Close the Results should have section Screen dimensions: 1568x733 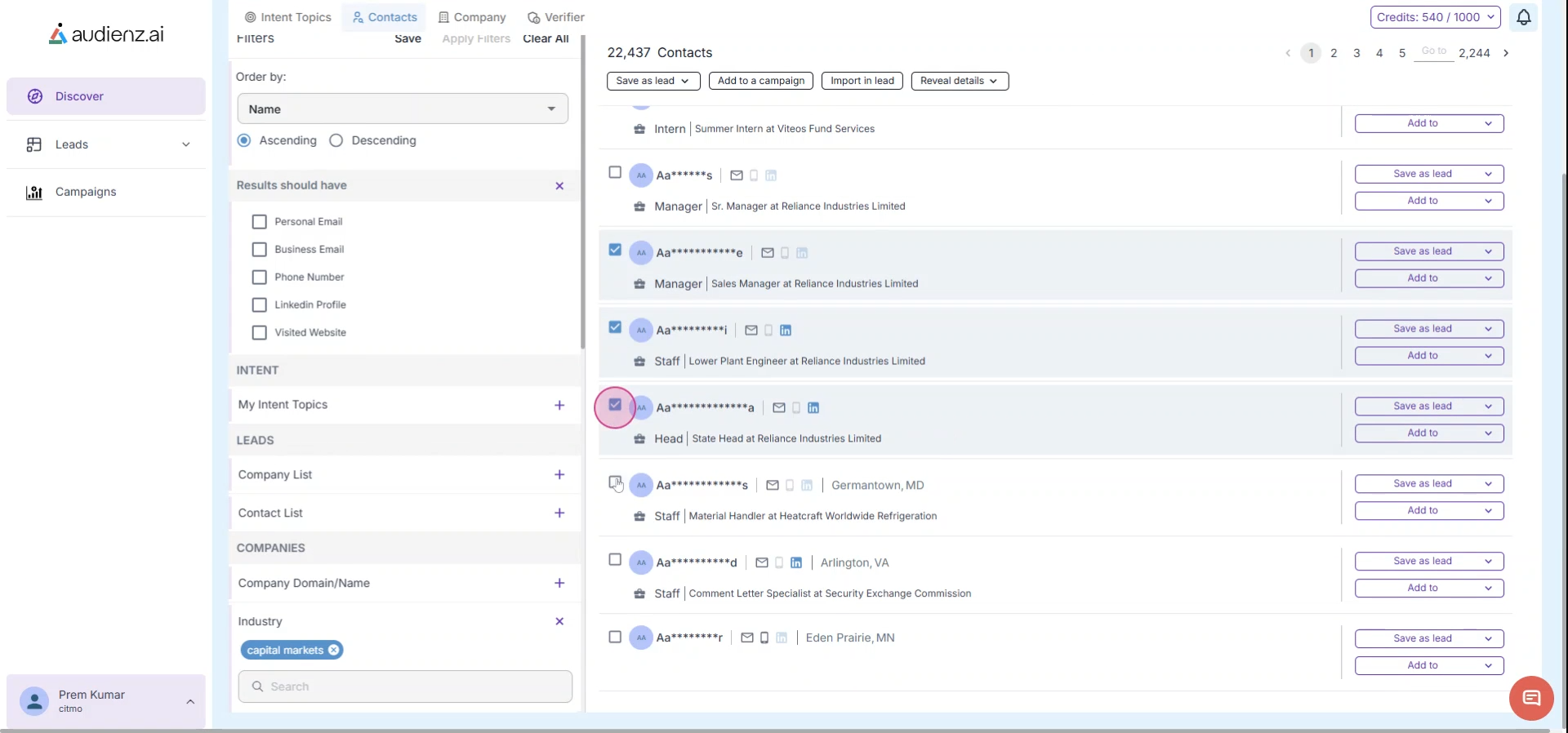point(559,186)
